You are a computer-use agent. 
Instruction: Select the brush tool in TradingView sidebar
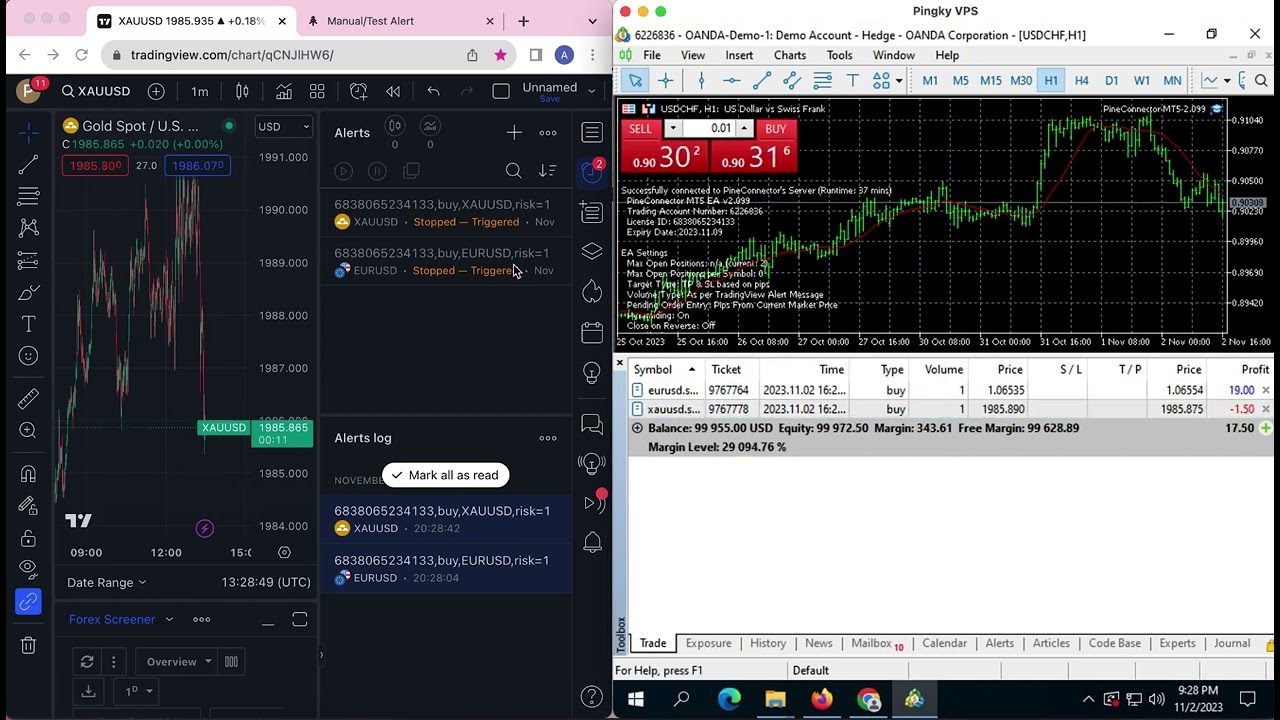28,292
